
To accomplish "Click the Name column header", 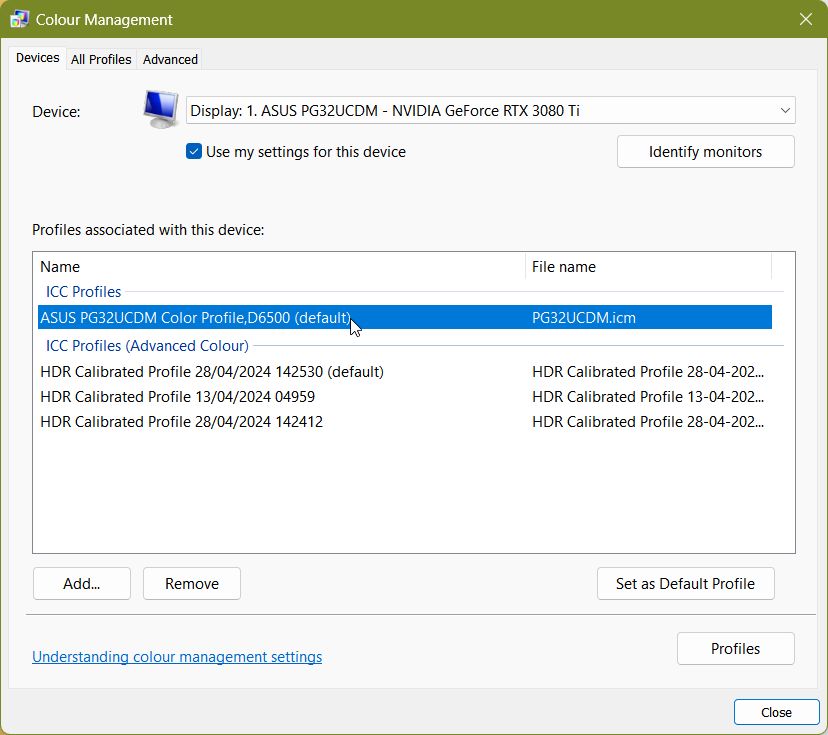I will click(280, 267).
